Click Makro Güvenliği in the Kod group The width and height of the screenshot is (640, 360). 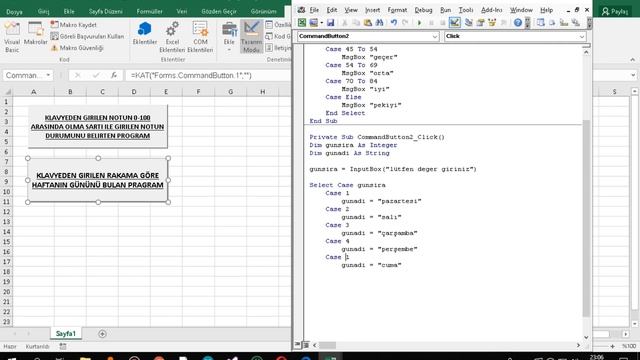(x=77, y=48)
